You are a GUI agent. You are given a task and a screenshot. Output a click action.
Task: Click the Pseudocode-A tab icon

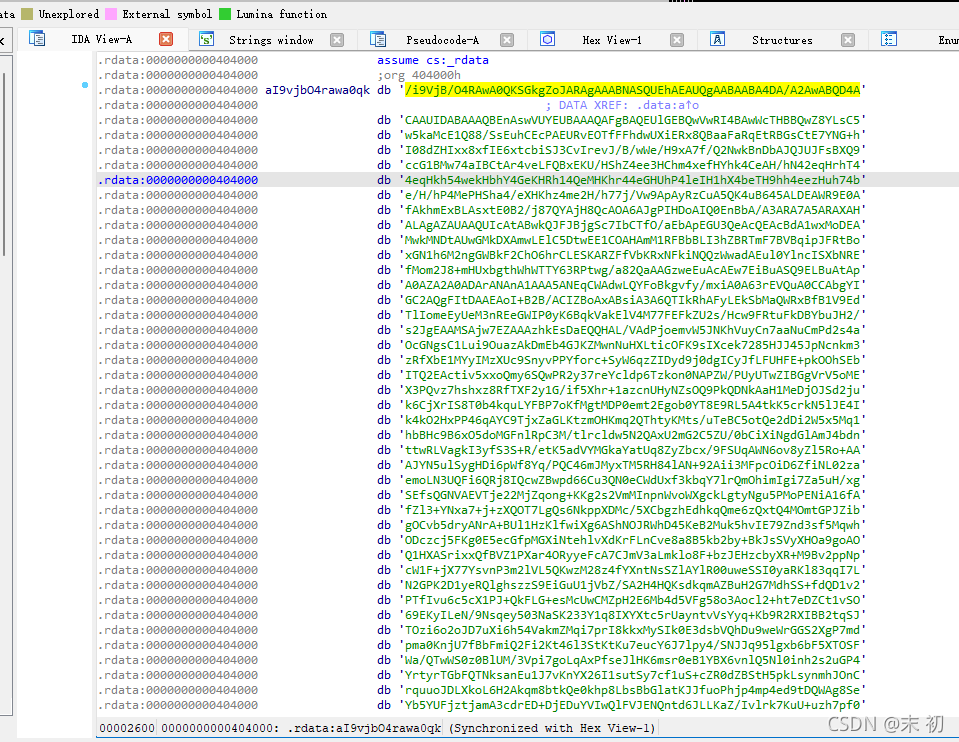tap(378, 39)
